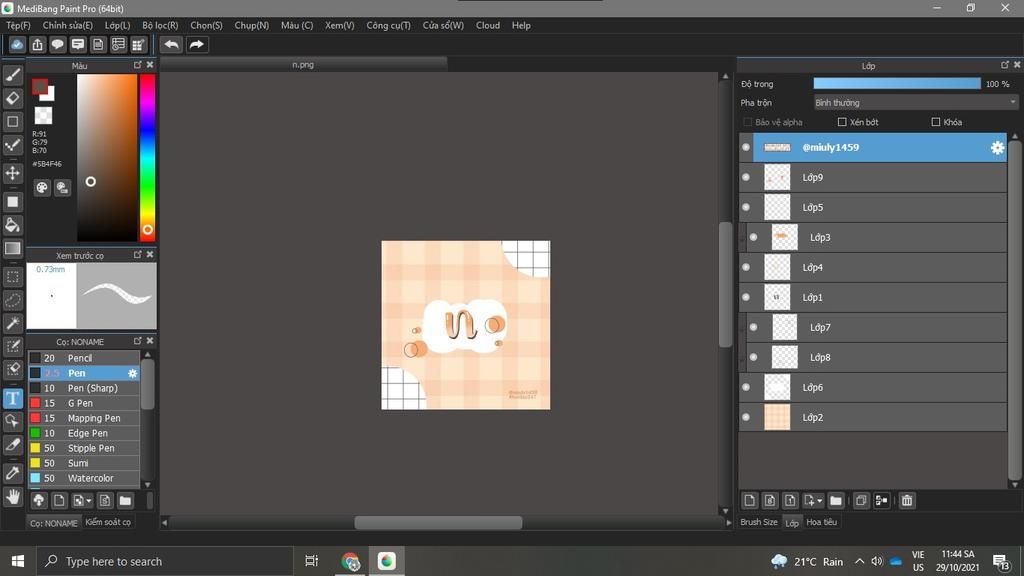
Task: Select the Pencil brush
Action: pos(84,359)
